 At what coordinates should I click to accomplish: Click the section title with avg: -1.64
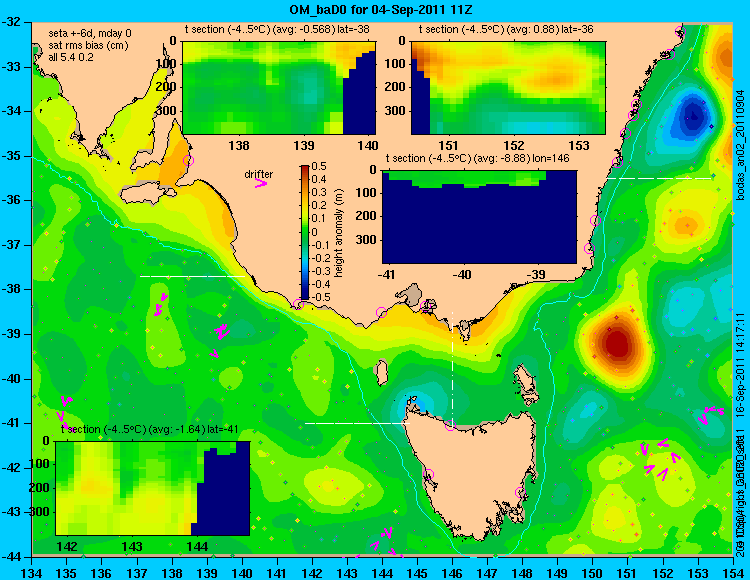point(149,429)
